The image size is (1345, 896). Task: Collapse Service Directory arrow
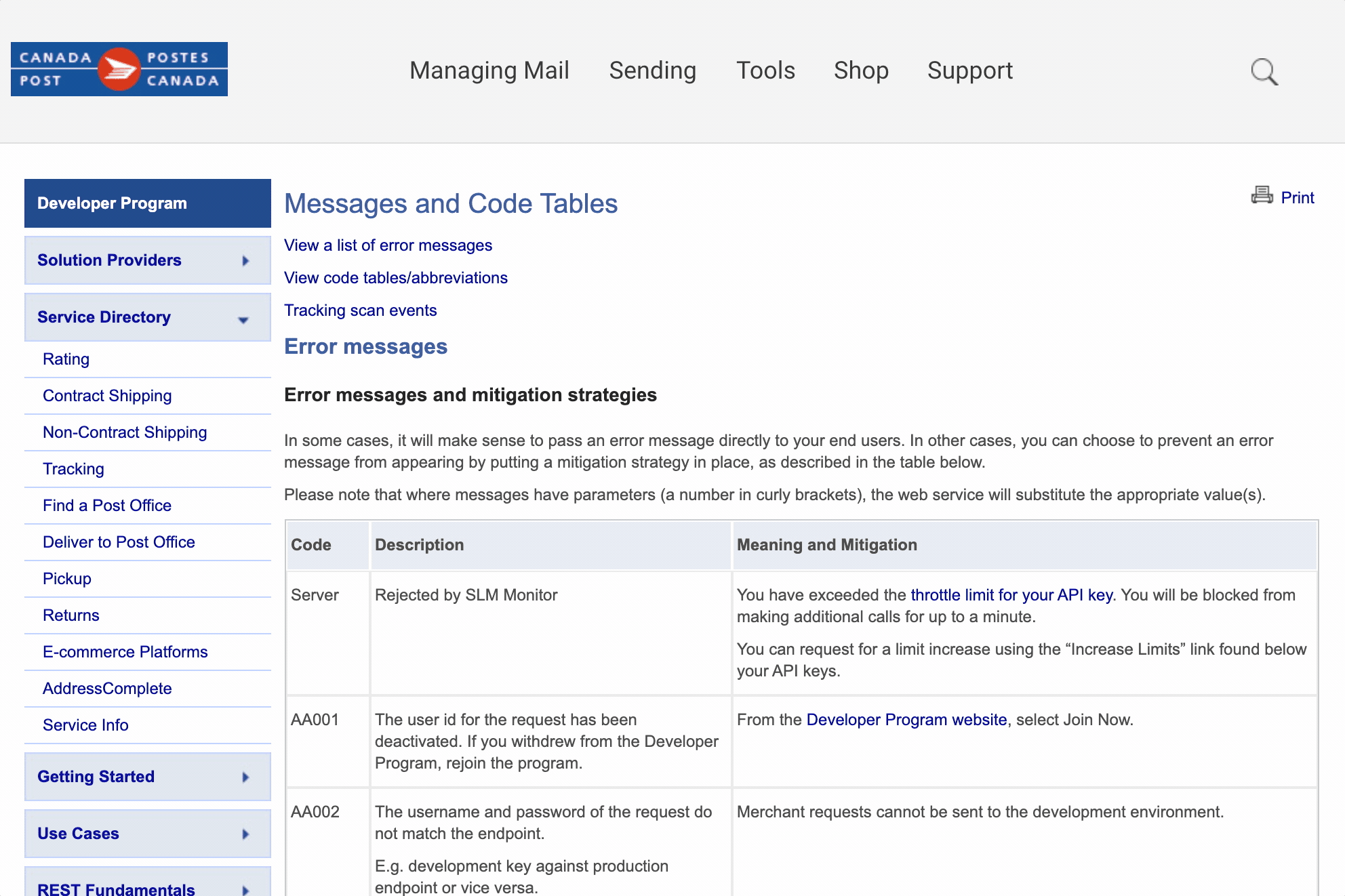click(243, 319)
